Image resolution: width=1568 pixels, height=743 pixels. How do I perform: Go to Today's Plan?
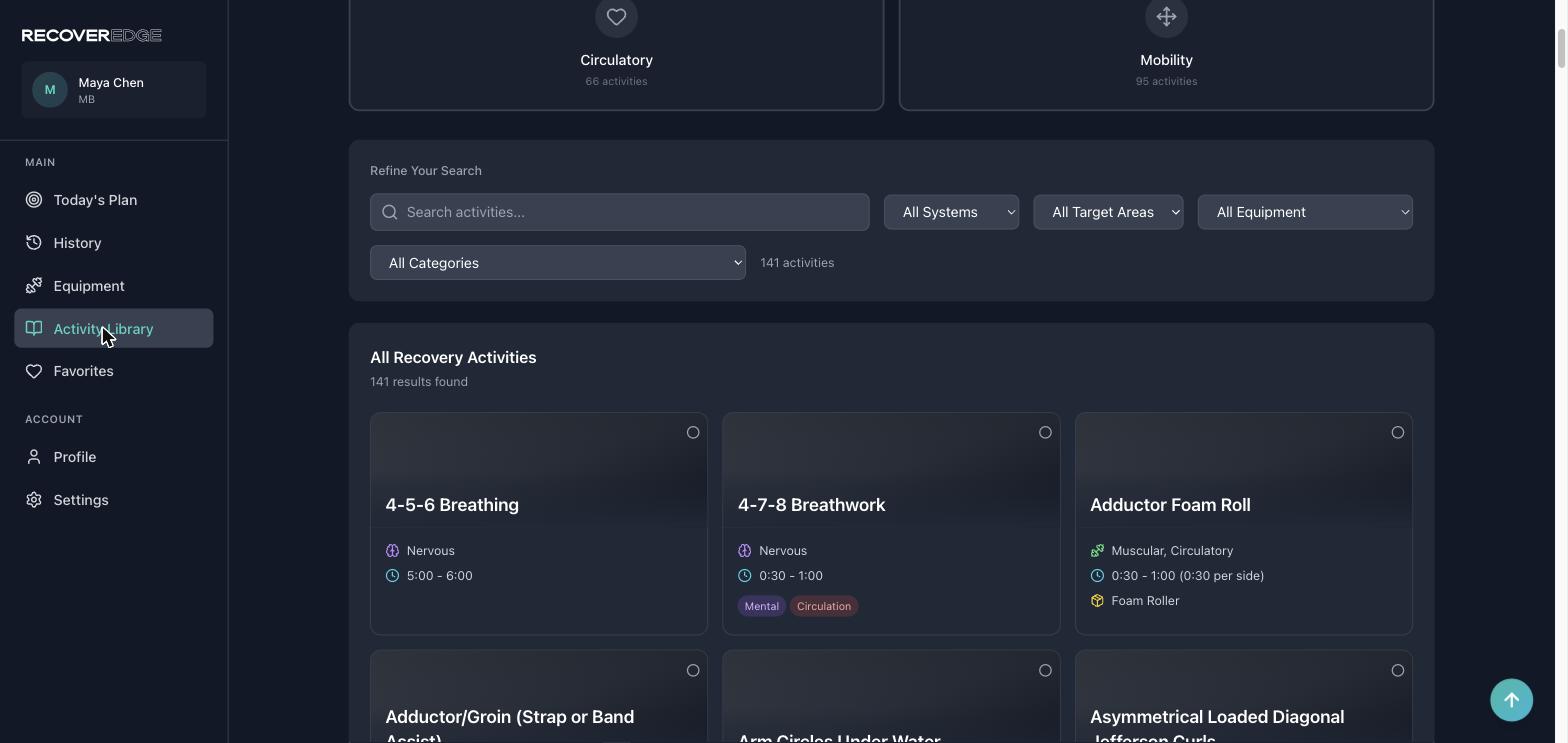click(114, 200)
